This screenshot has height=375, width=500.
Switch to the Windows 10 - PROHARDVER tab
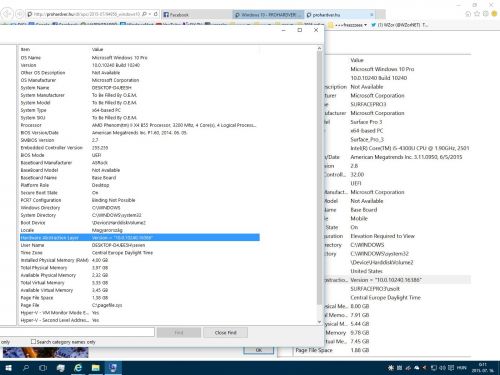(x=268, y=15)
